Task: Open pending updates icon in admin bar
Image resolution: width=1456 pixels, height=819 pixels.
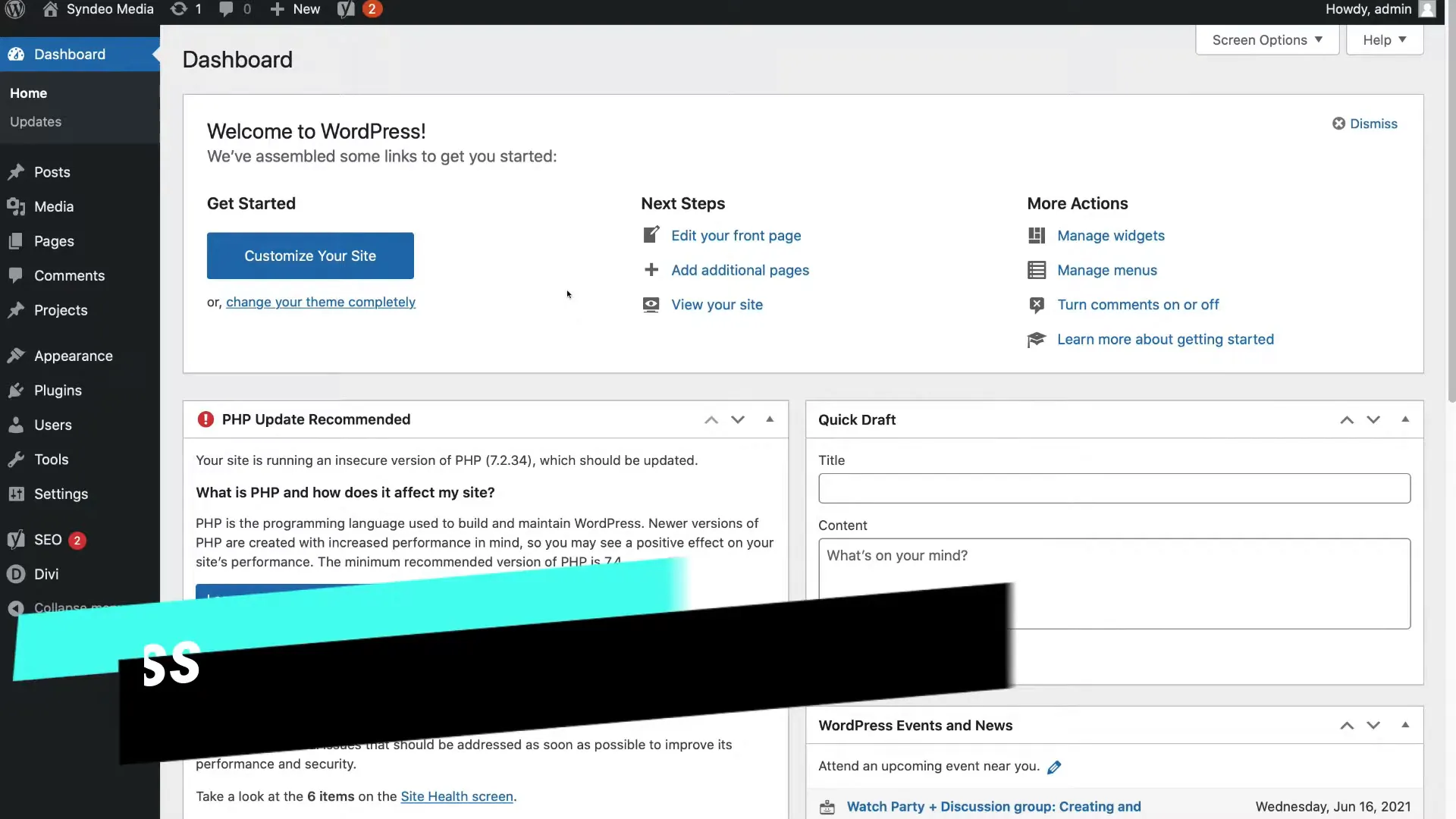Action: click(x=179, y=9)
